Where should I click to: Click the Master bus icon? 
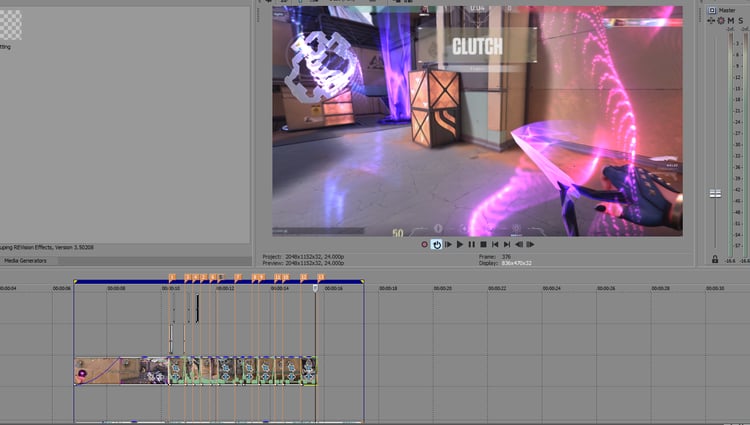click(x=712, y=10)
